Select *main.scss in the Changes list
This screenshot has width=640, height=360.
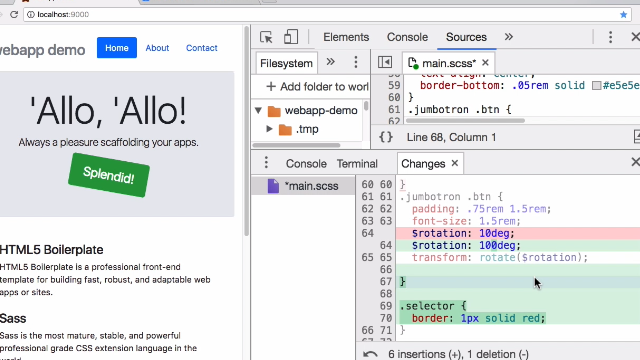click(x=303, y=186)
